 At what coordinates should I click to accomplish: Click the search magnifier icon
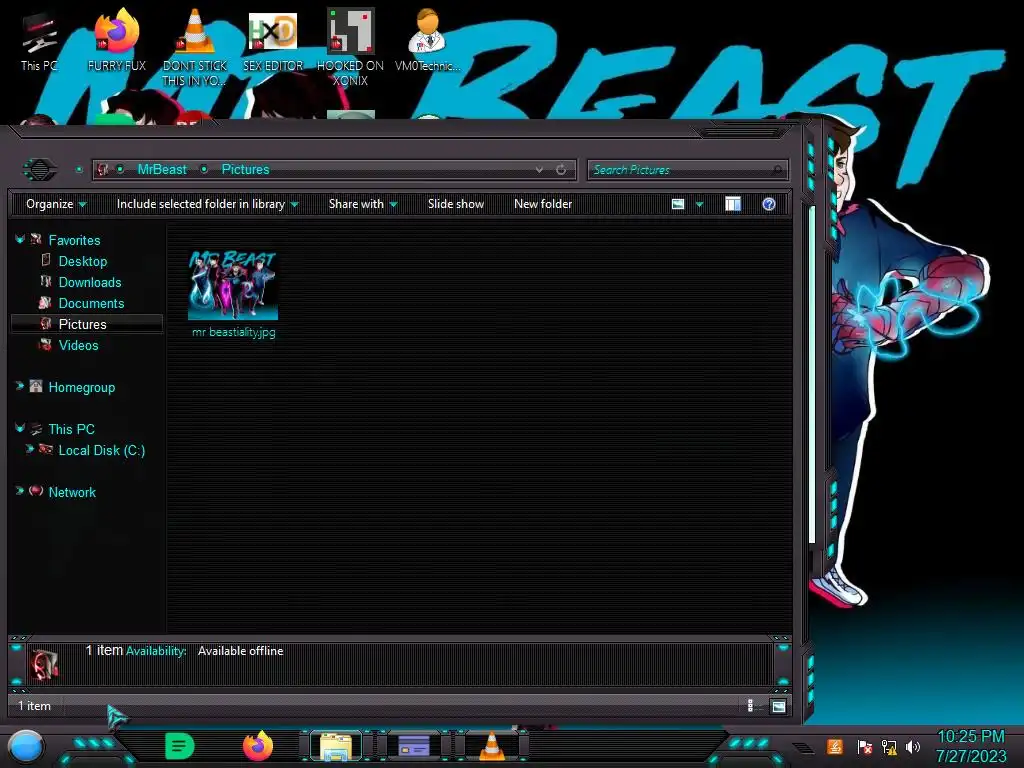click(776, 170)
